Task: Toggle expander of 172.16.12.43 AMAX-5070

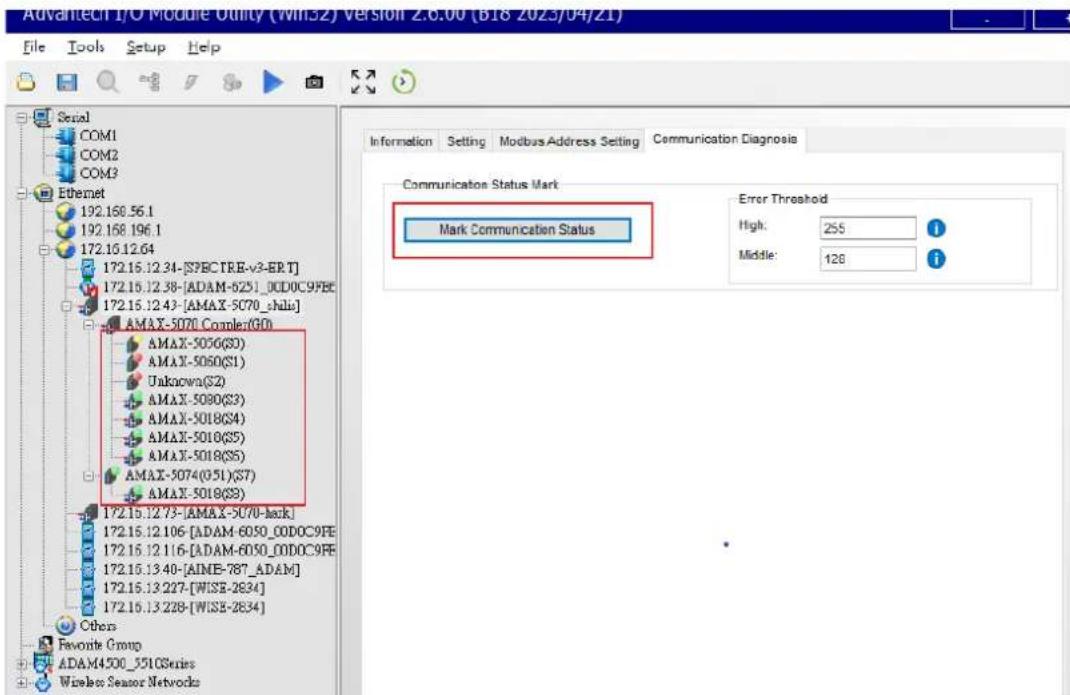Action: tap(67, 307)
